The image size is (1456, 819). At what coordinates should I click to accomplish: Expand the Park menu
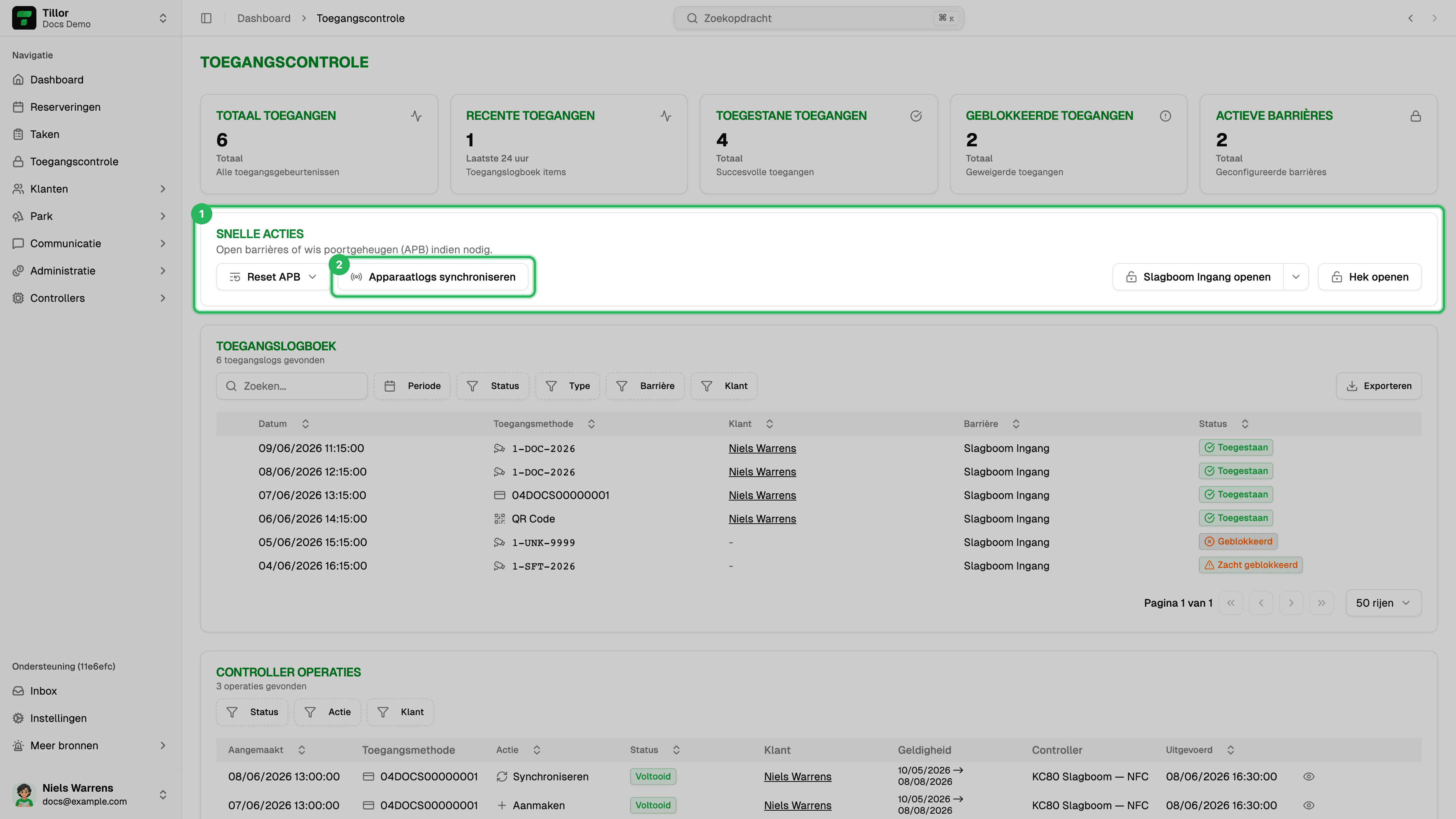pos(91,216)
